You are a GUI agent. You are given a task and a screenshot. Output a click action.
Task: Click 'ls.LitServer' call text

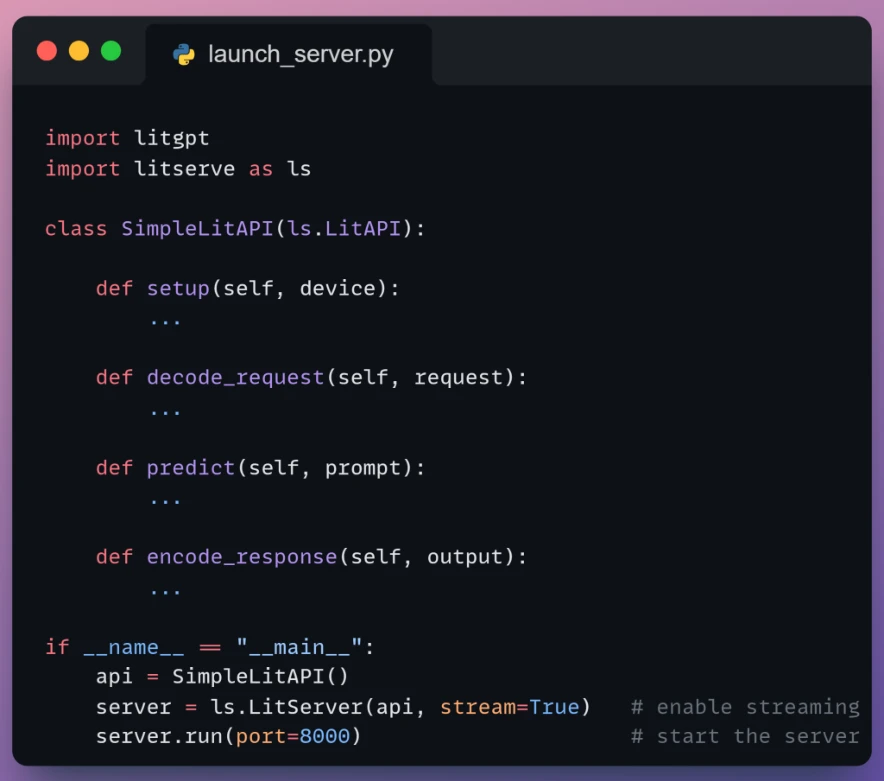click(x=286, y=707)
